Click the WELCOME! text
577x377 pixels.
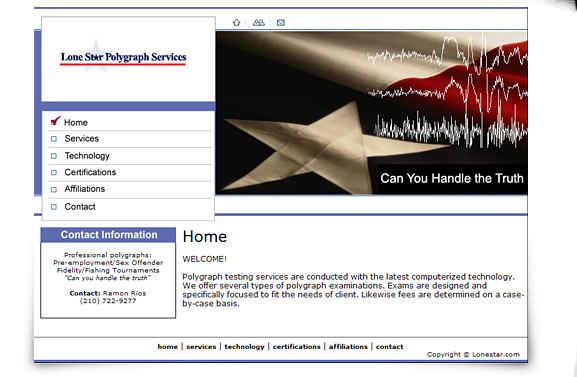[x=205, y=259]
